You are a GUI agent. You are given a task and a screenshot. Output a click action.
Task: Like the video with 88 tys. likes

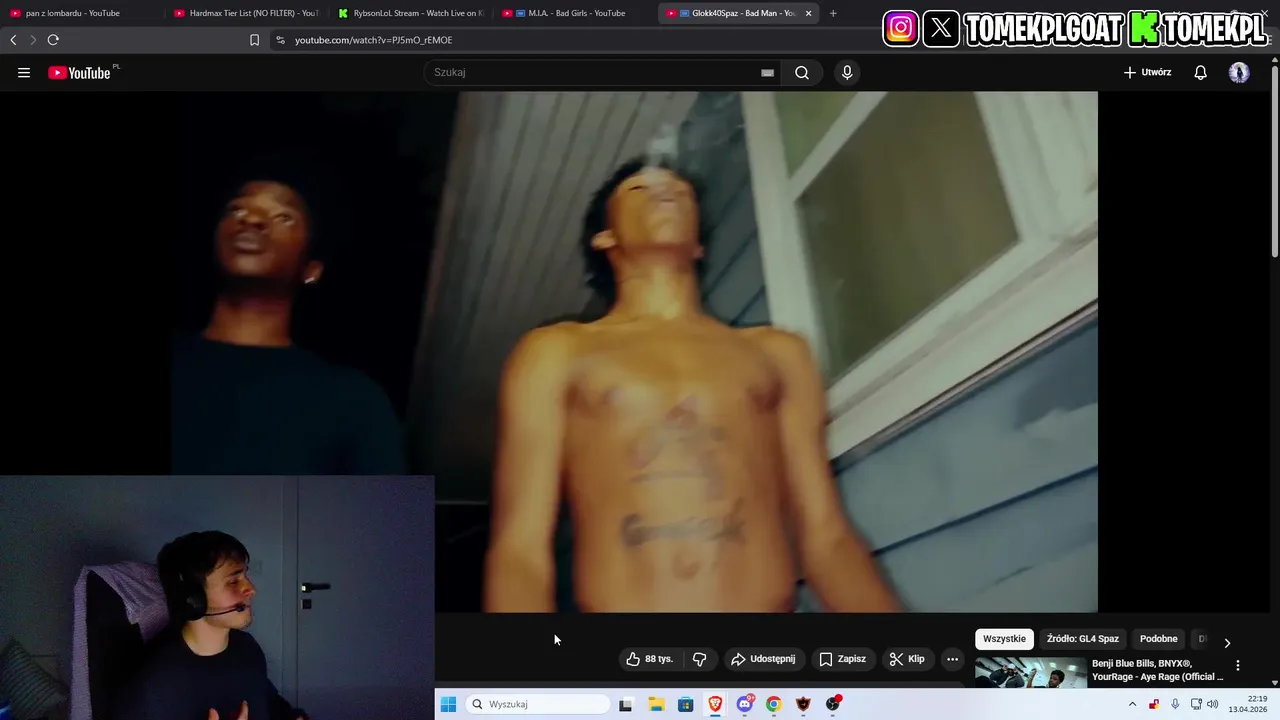tap(650, 659)
